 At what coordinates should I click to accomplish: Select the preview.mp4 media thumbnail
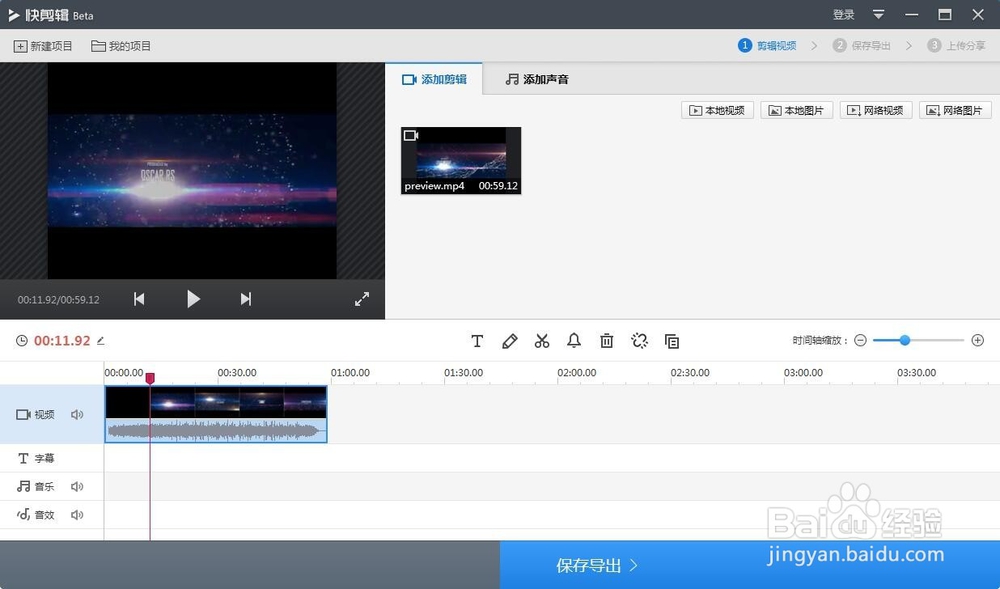coord(461,160)
